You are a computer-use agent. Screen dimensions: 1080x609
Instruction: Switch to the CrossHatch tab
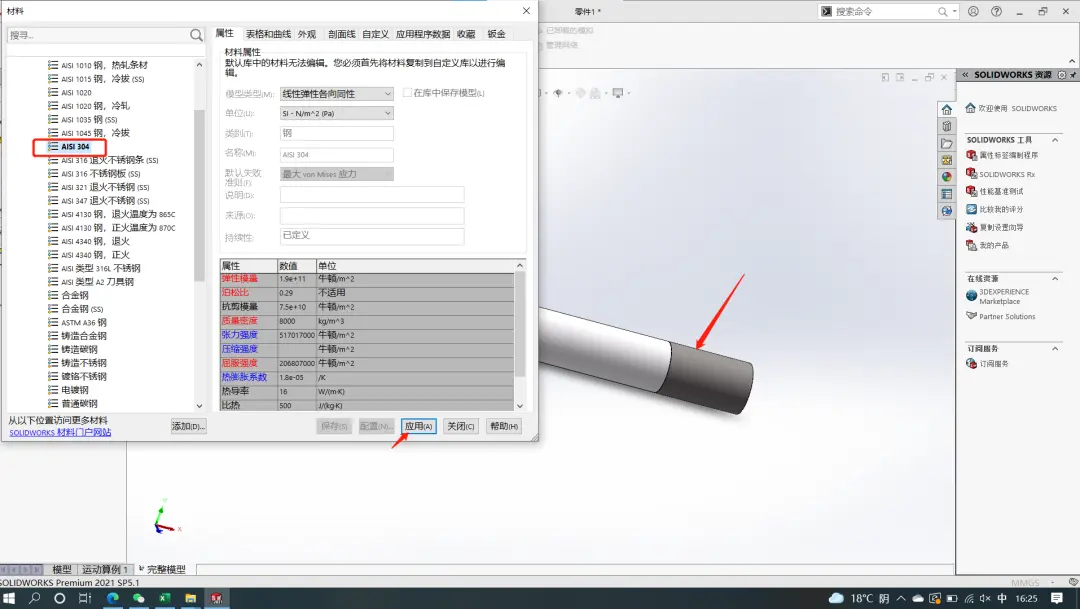341,34
